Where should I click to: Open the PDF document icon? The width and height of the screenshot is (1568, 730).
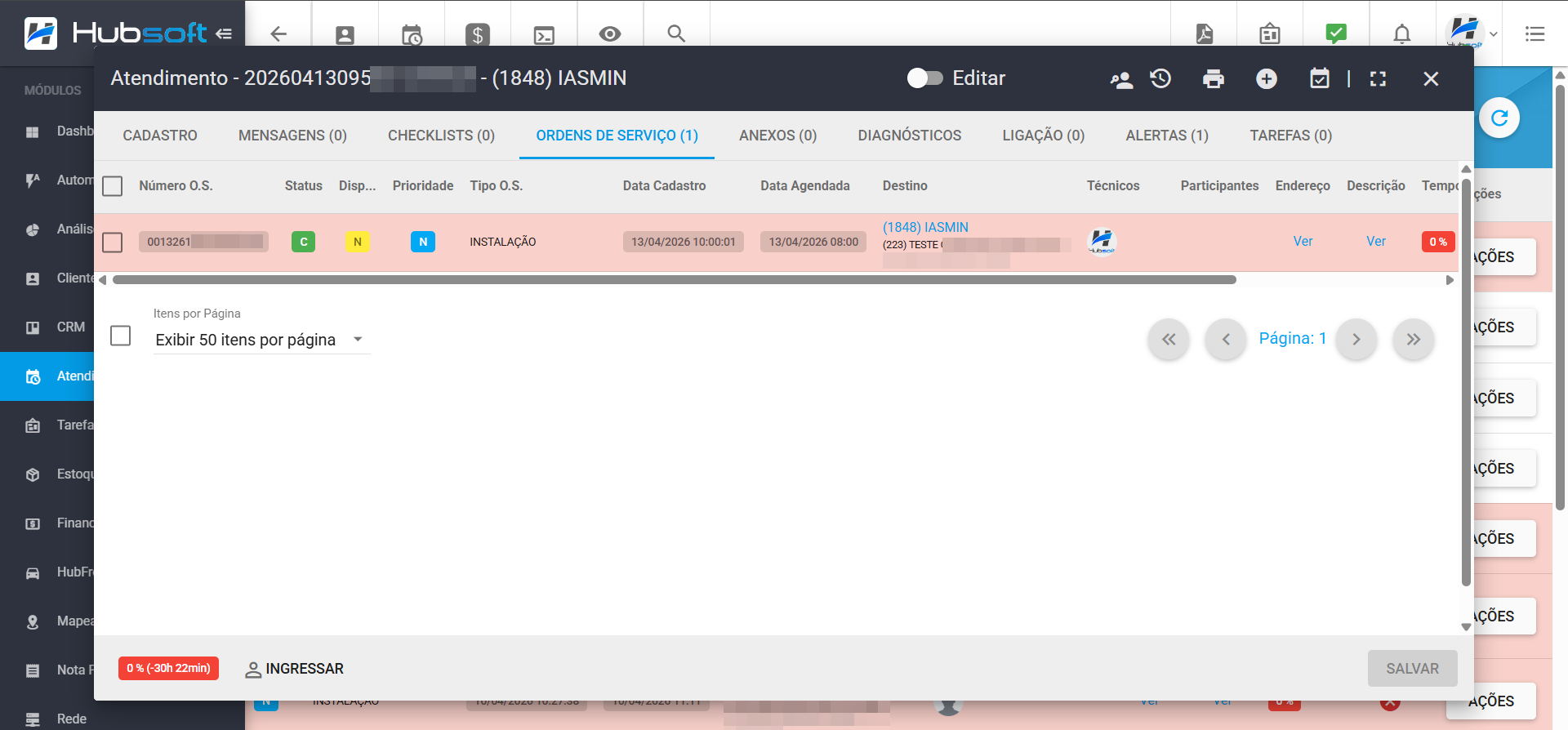(x=1205, y=33)
